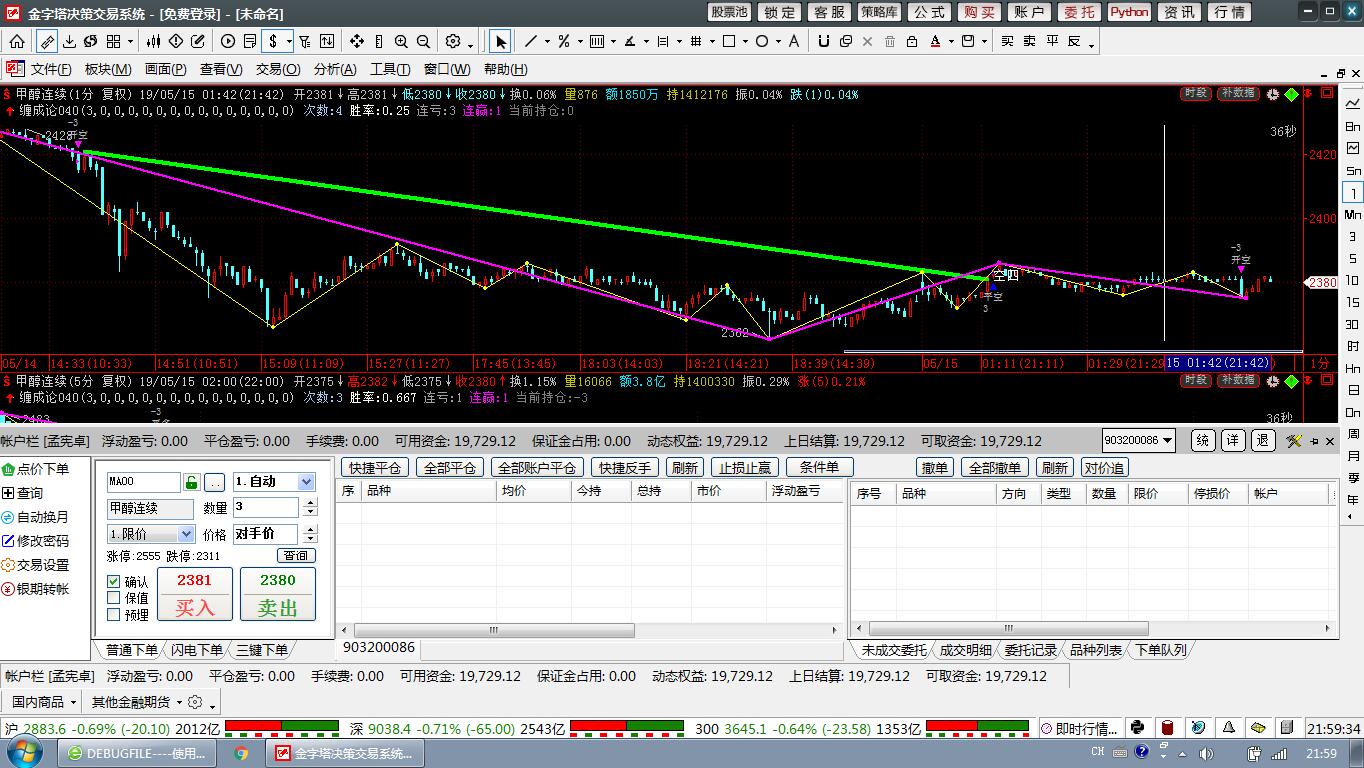The width and height of the screenshot is (1364, 768).
Task: Open the 板块(M) menu
Action: click(x=108, y=69)
